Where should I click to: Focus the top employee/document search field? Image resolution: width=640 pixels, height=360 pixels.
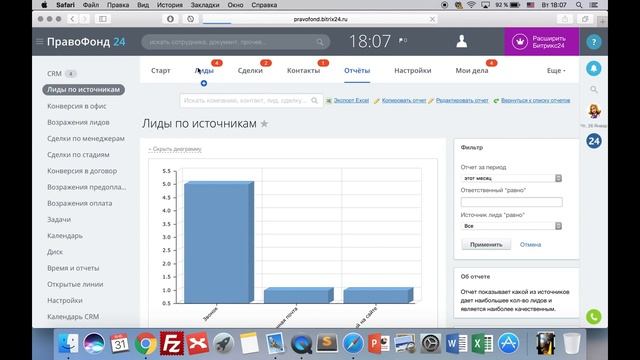236,42
